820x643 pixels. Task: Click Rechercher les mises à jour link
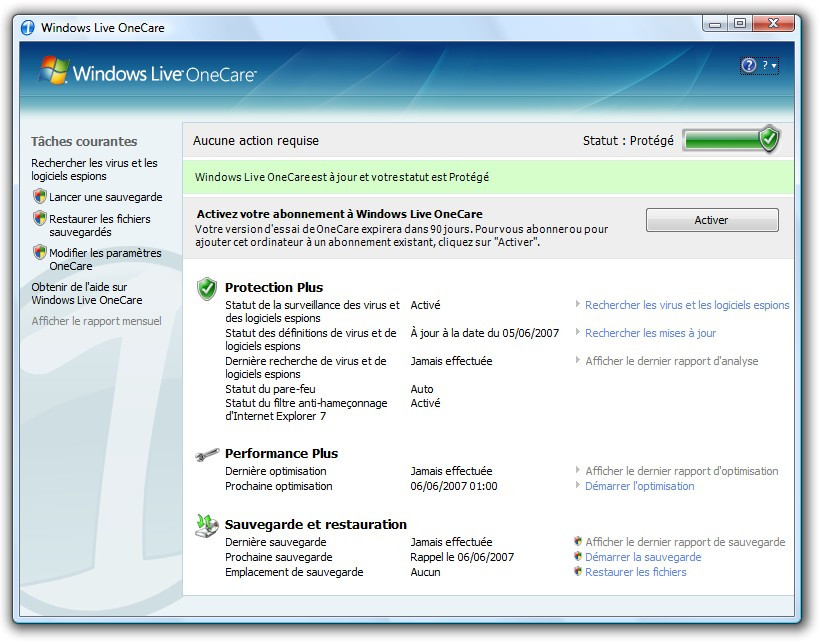[x=650, y=333]
